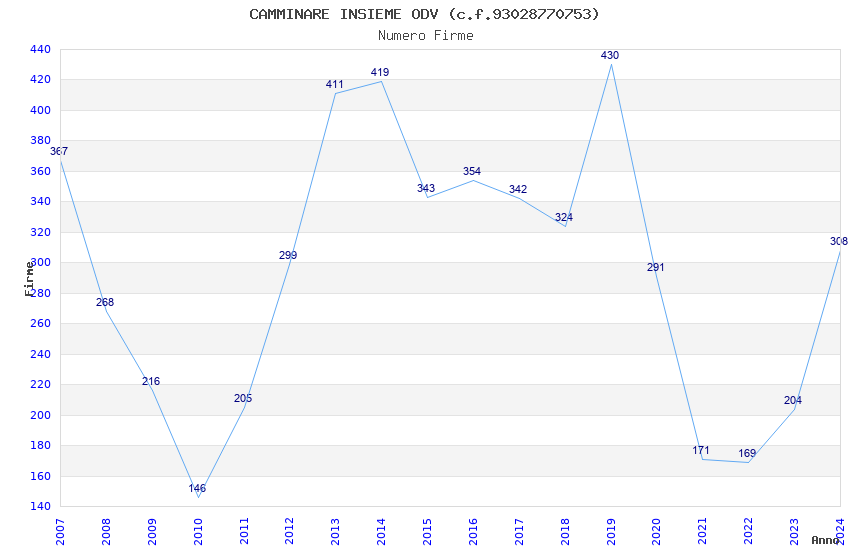
Task: Click x-axis year label 2015
Action: 427,532
